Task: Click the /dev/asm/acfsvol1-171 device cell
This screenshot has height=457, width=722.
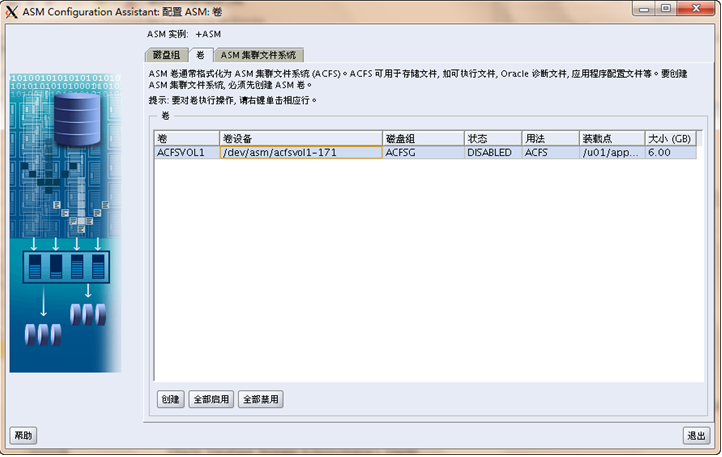Action: pos(301,152)
